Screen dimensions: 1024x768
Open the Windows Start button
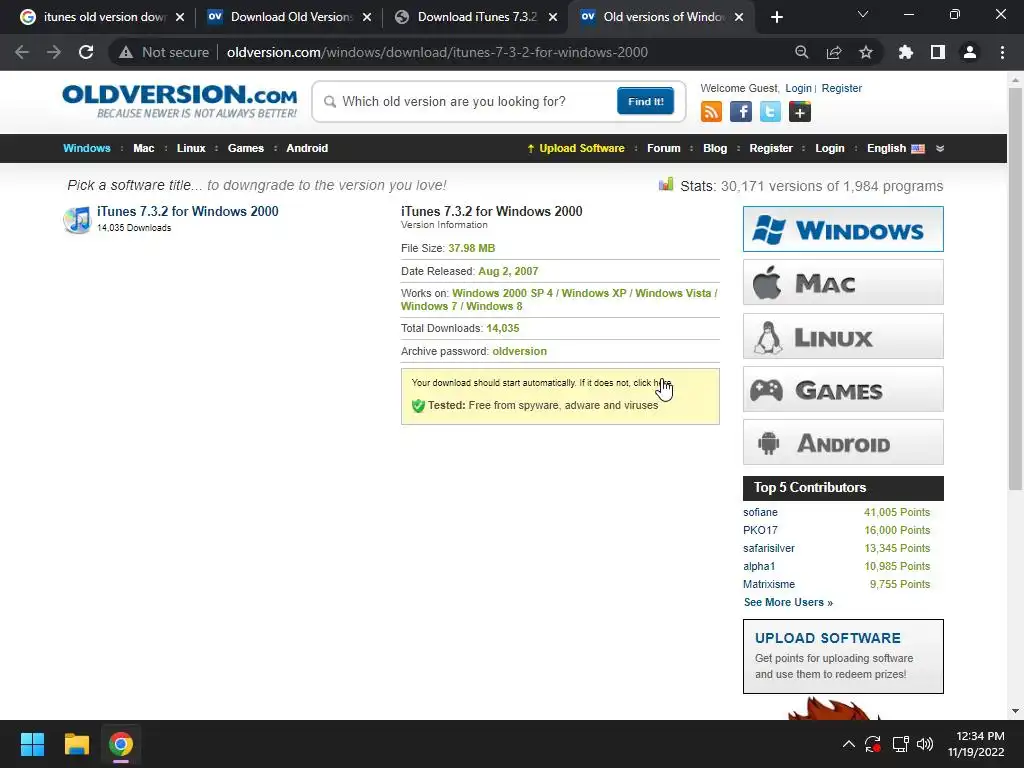pos(32,744)
